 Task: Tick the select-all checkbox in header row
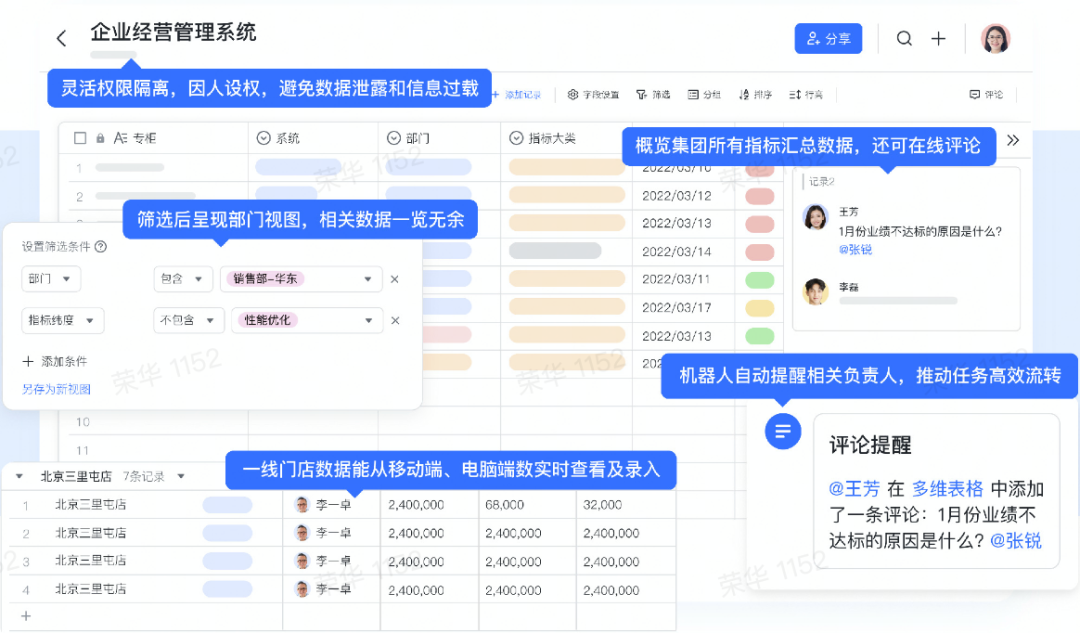(x=80, y=138)
